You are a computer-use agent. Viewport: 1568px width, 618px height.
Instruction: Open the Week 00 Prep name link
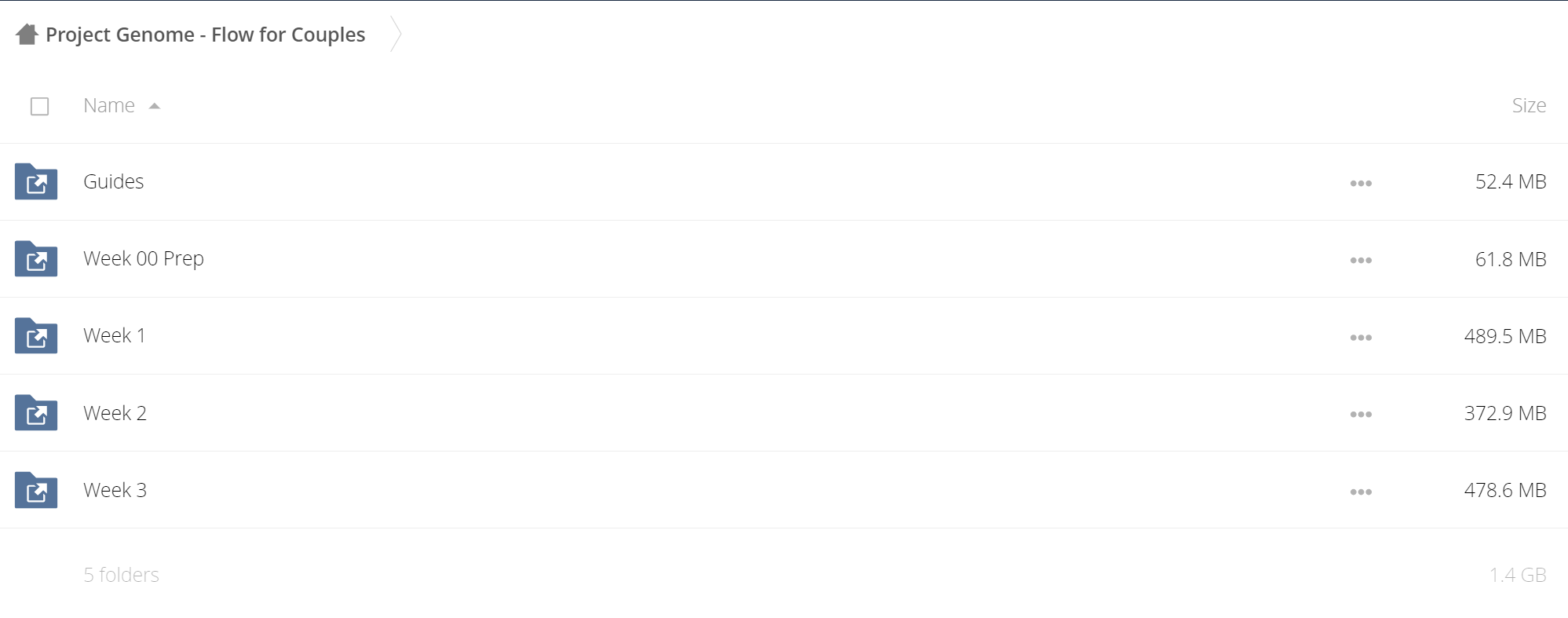[144, 258]
